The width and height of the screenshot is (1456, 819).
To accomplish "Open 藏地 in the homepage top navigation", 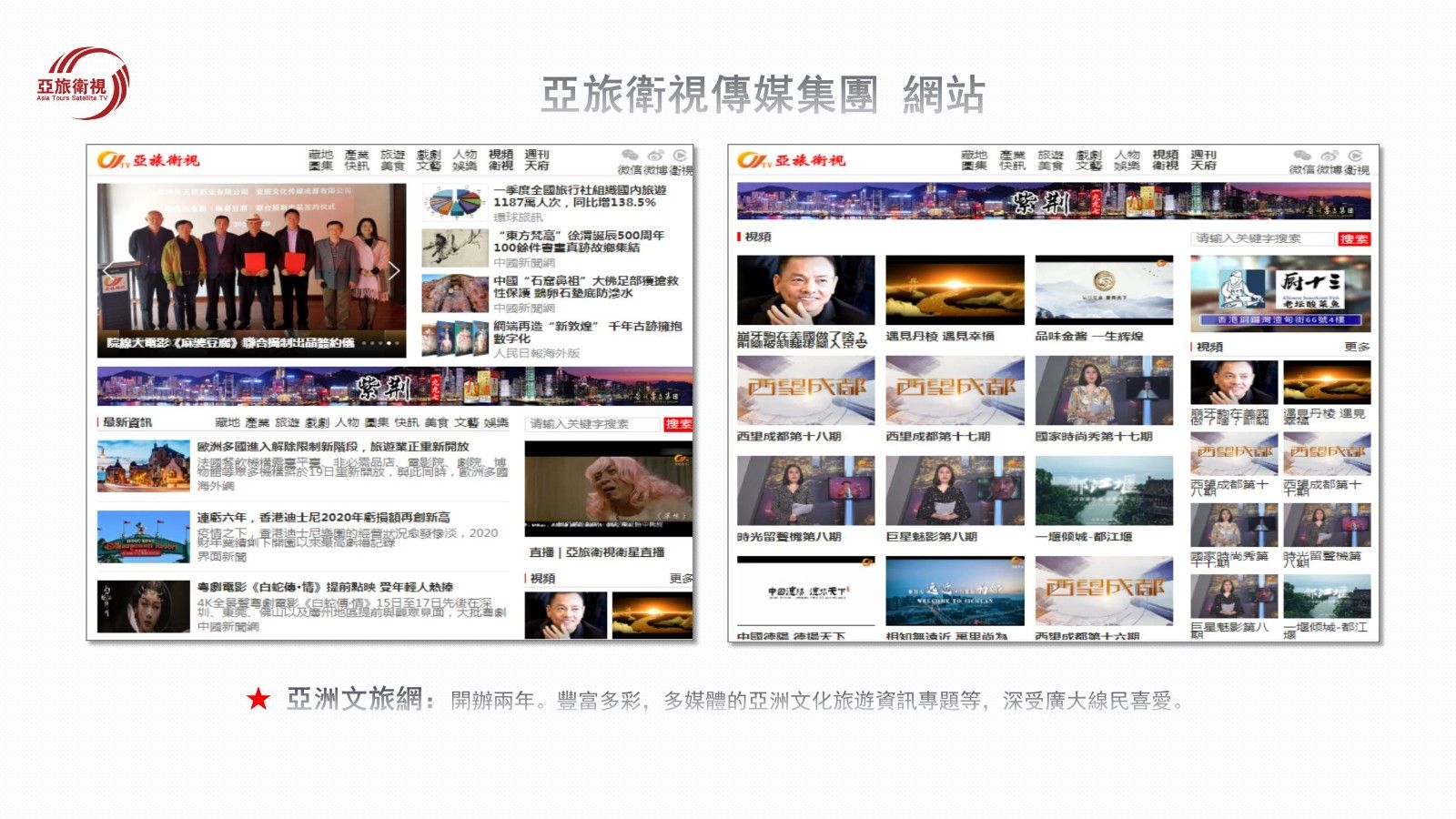I will (320, 155).
